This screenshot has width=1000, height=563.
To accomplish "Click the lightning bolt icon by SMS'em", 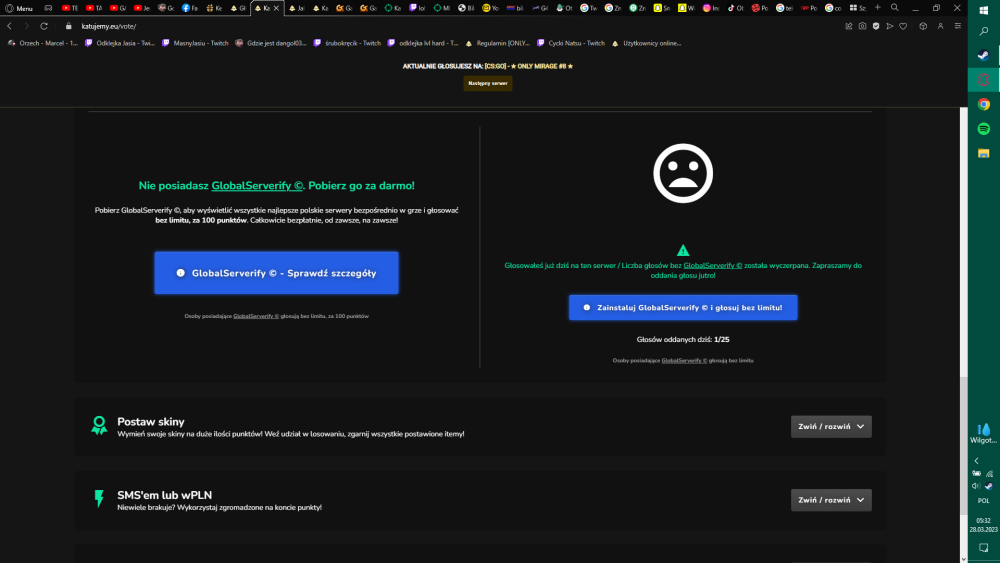I will 99,499.
